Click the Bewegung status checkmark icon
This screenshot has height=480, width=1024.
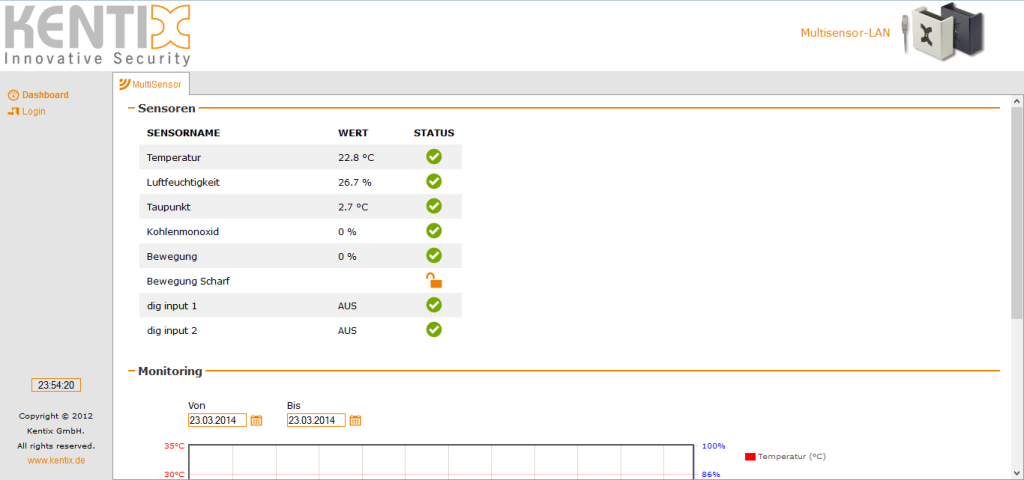(x=434, y=256)
